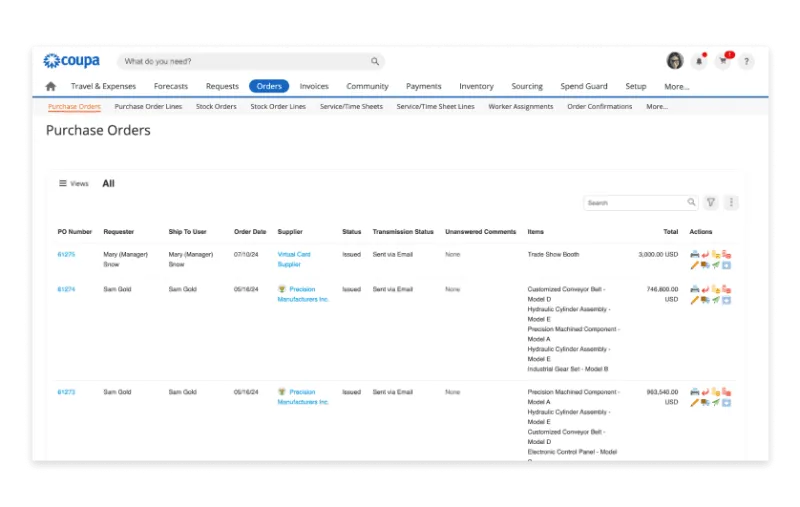Open the Community tab
The height and width of the screenshot is (507, 800).
(x=367, y=86)
